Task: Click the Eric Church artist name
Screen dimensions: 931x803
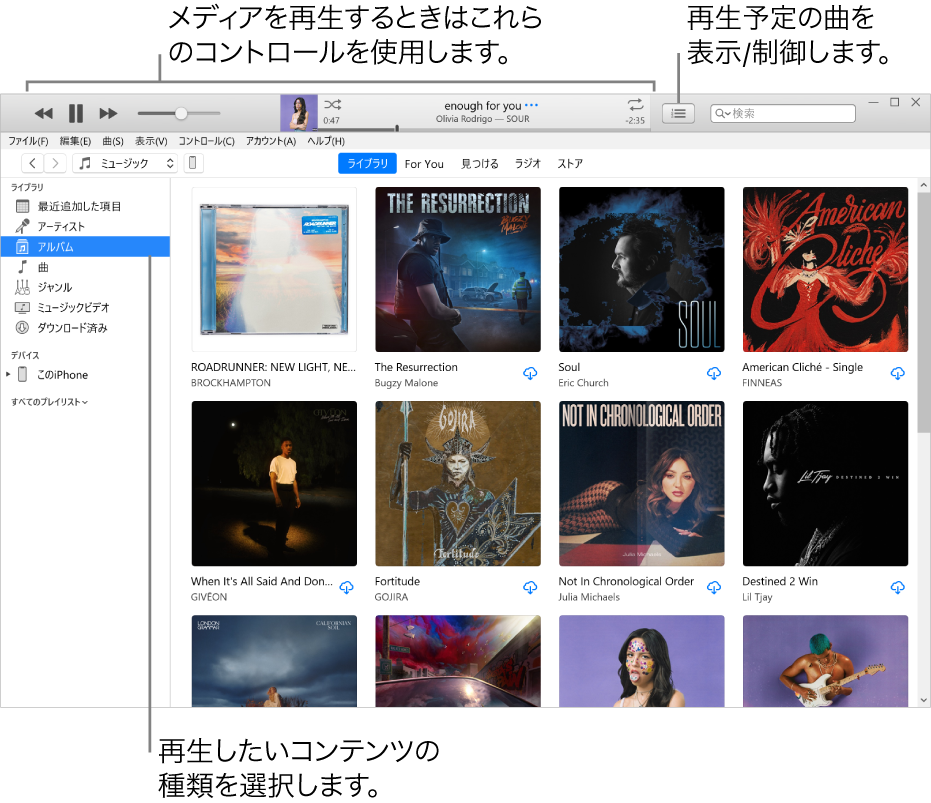Action: pyautogui.click(x=583, y=383)
